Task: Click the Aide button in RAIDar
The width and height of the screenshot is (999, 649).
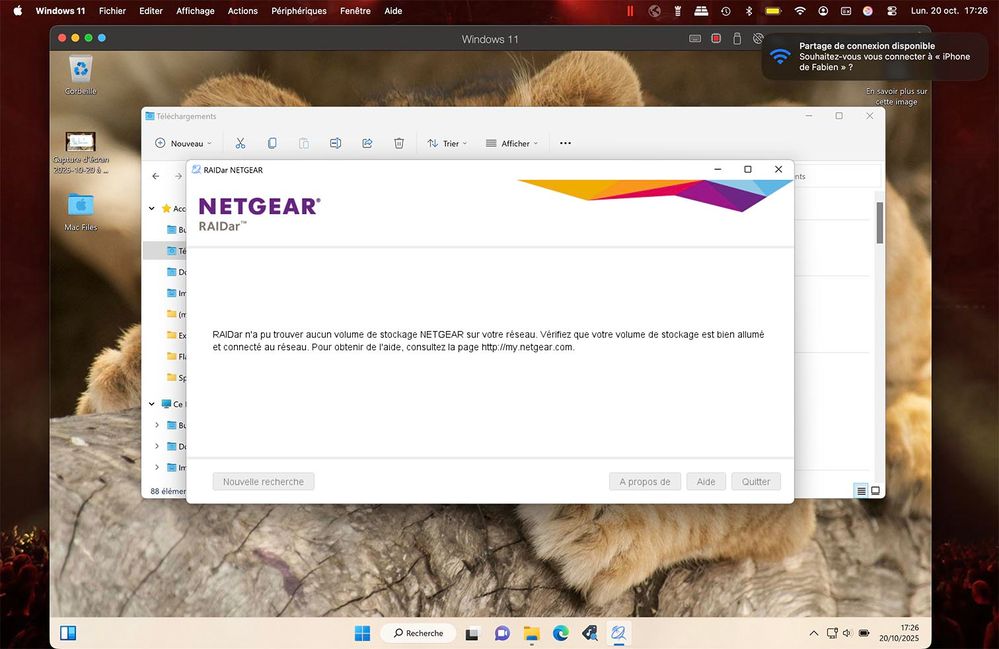Action: [x=705, y=481]
